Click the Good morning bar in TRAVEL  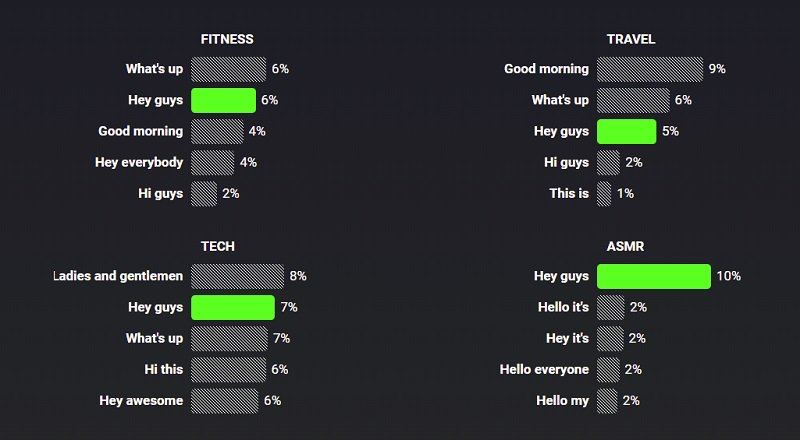click(650, 69)
